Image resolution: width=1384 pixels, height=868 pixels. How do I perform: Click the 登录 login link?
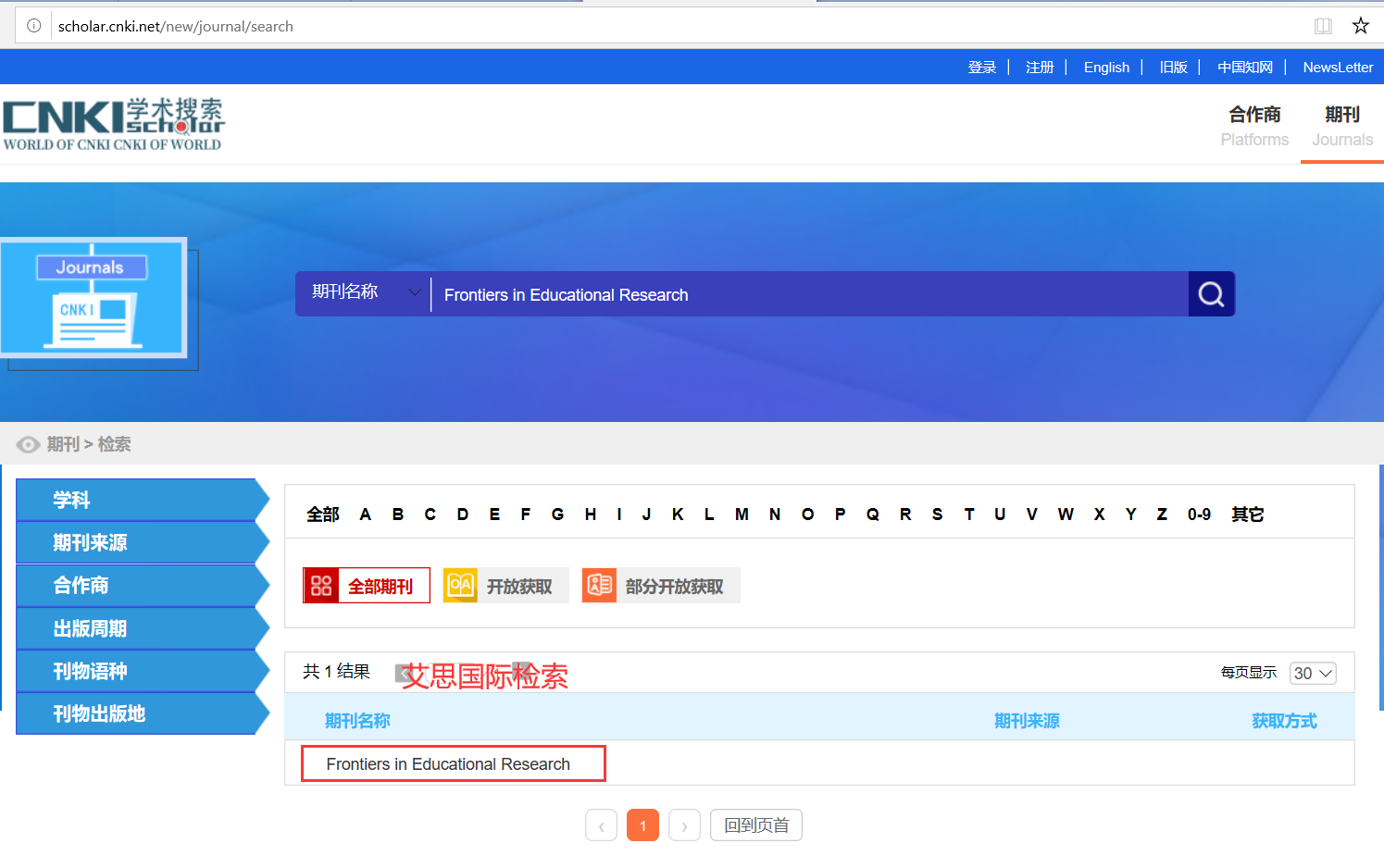coord(982,68)
